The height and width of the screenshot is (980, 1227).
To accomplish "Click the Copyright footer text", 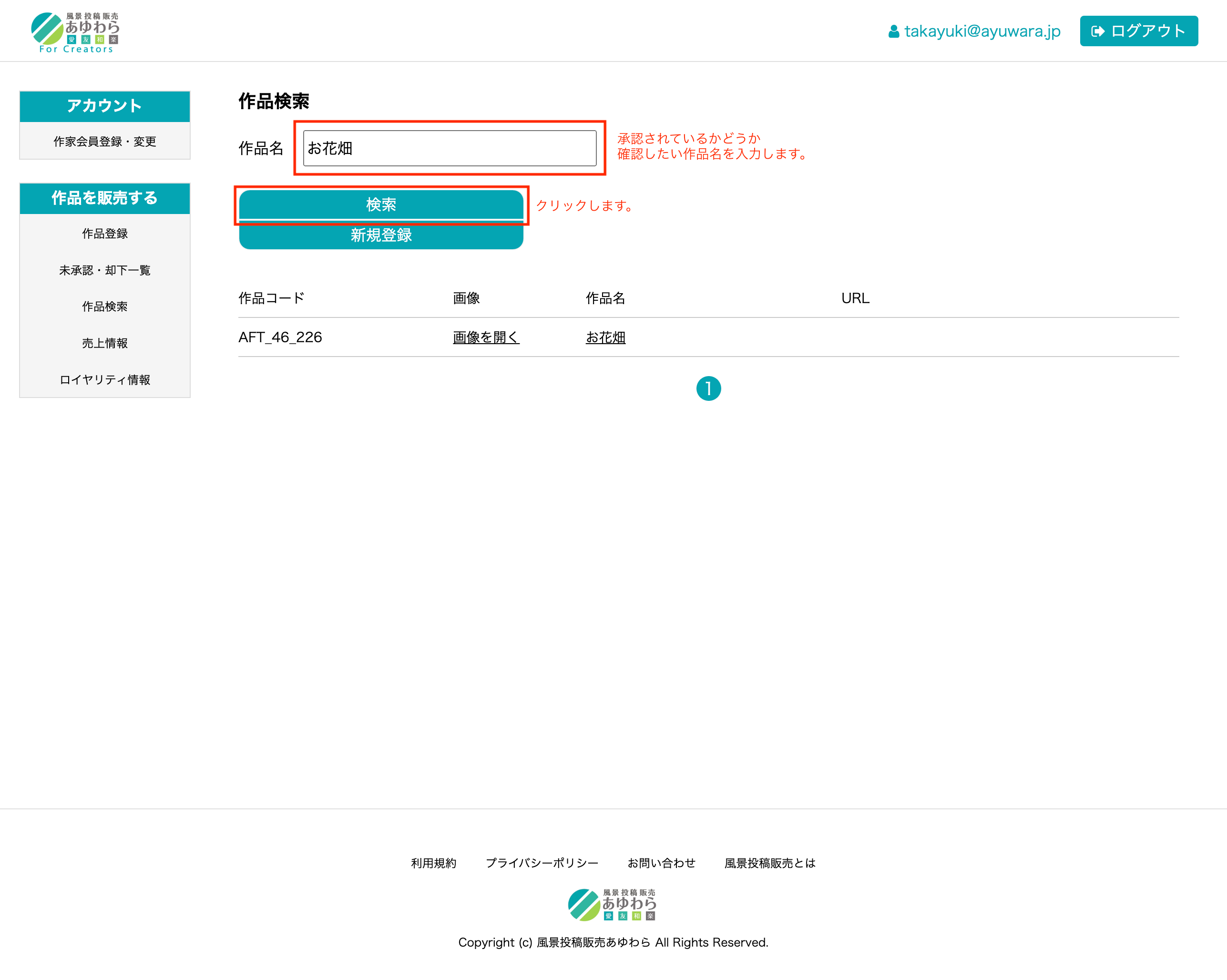I will click(613, 942).
